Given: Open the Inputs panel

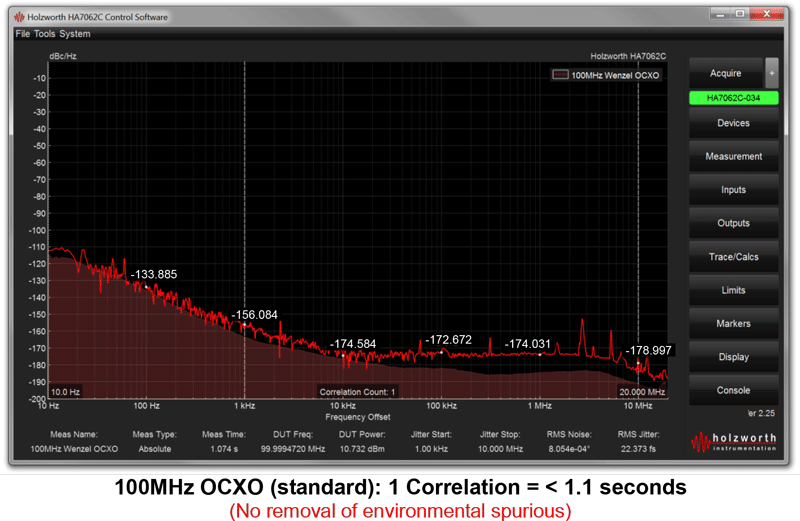Looking at the screenshot, I should [733, 190].
